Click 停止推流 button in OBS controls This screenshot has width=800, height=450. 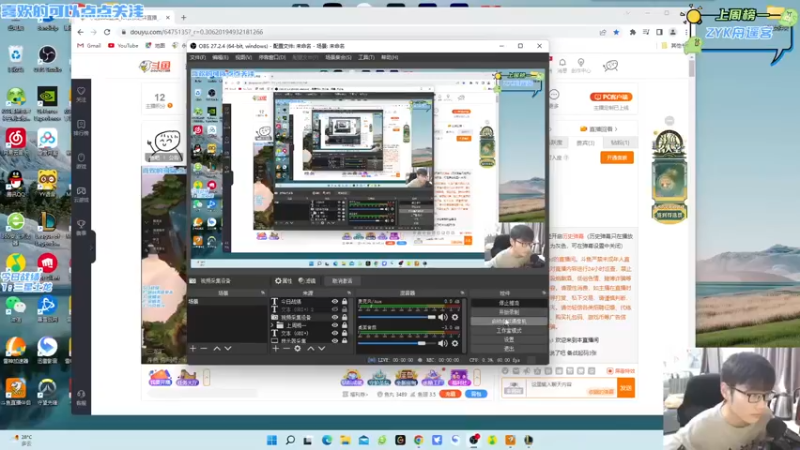tap(509, 303)
